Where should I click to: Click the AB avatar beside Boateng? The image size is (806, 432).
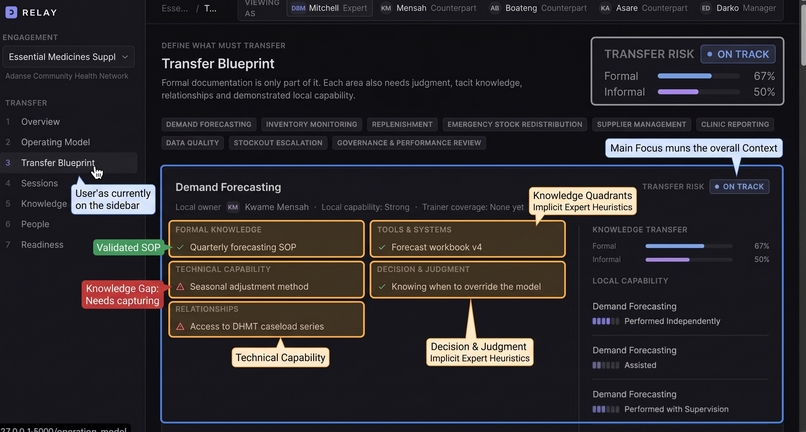coord(494,8)
